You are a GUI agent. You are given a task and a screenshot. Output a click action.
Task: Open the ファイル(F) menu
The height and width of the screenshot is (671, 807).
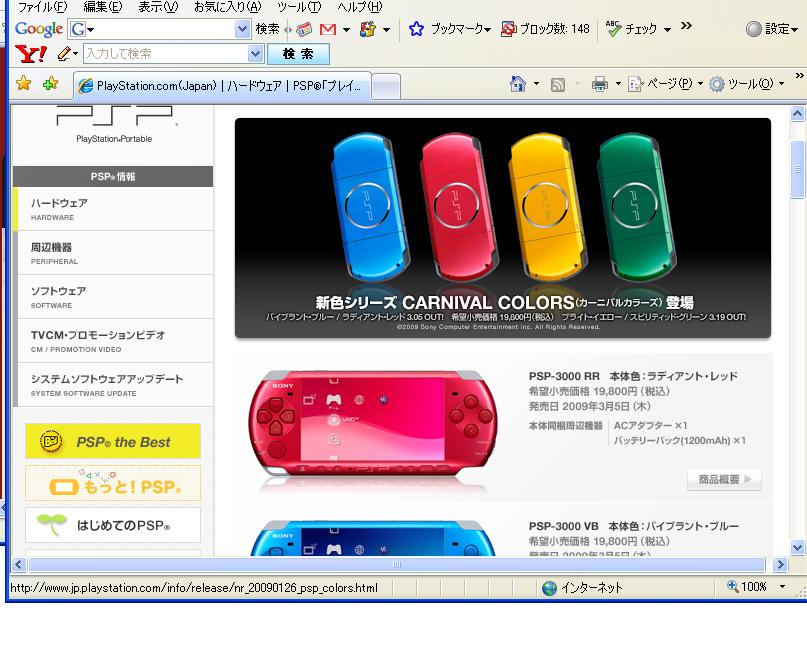pyautogui.click(x=42, y=7)
